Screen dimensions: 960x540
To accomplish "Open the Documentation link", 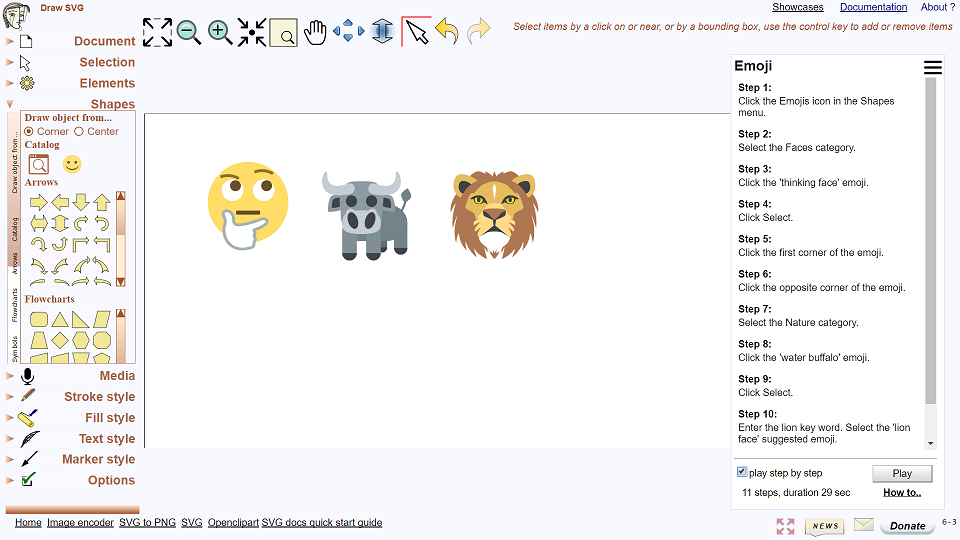I will 874,7.
